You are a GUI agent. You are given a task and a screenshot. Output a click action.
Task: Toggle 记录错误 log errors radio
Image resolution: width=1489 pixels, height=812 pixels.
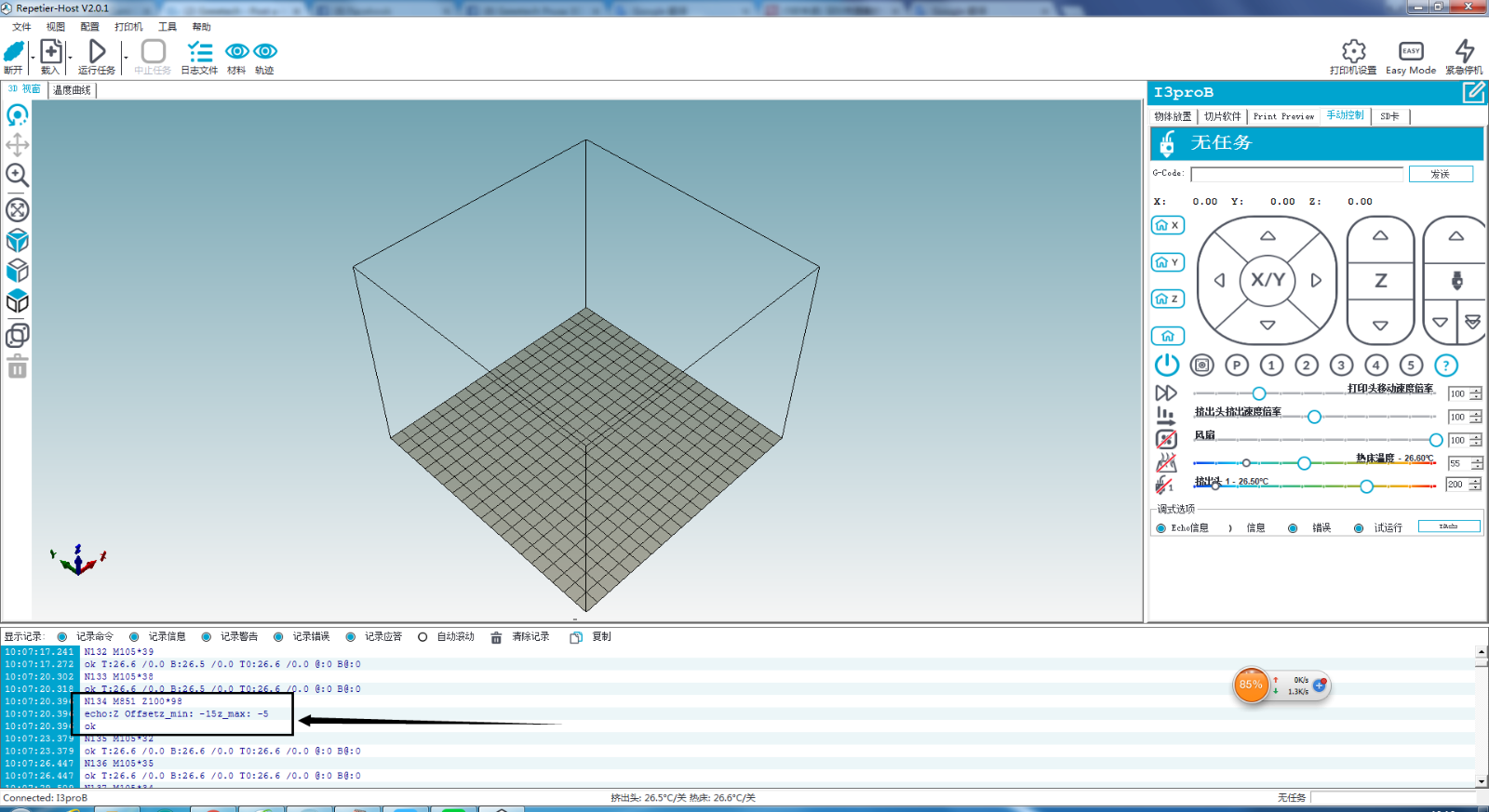click(x=278, y=637)
